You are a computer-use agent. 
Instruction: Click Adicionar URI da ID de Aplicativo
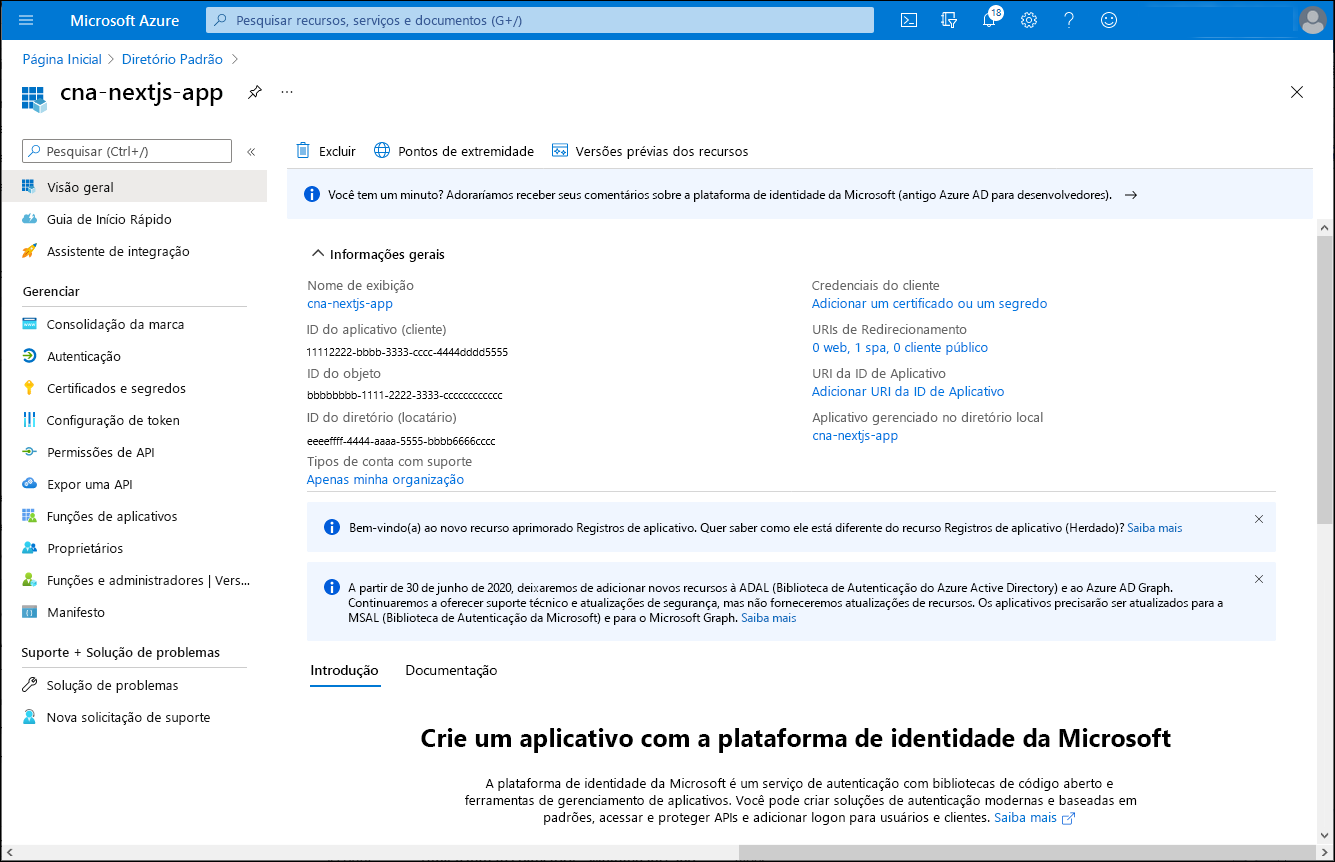coord(908,391)
